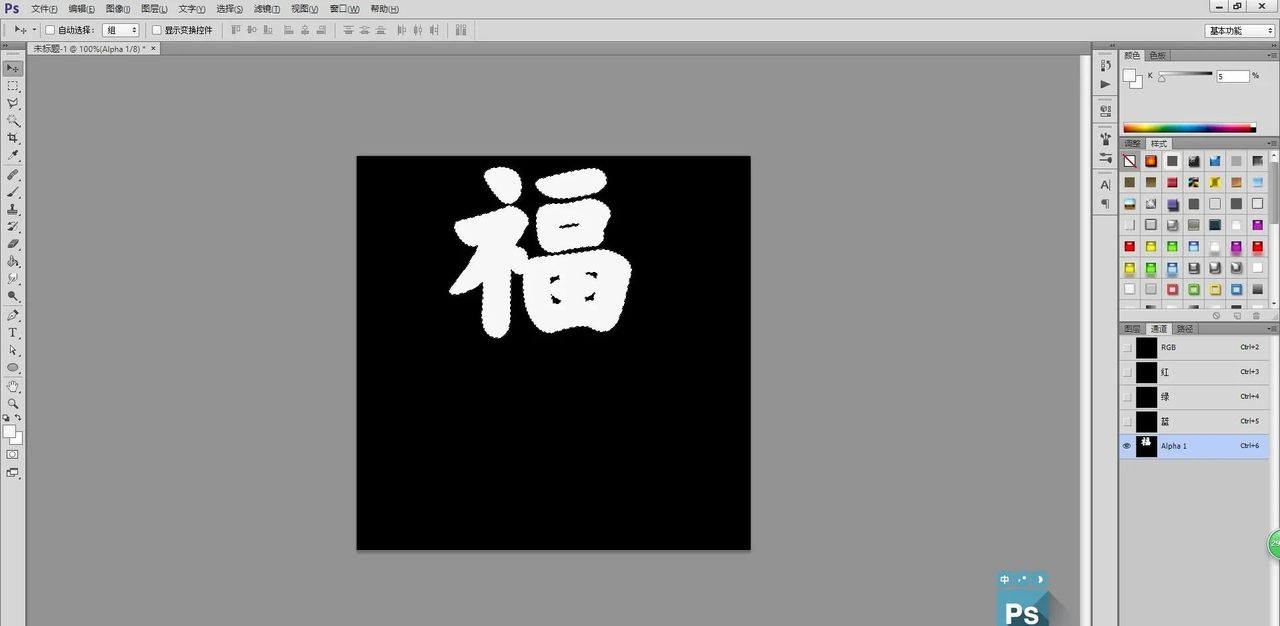Select the Magic Wand tool
Screen dimensions: 1280x626
click(13, 121)
